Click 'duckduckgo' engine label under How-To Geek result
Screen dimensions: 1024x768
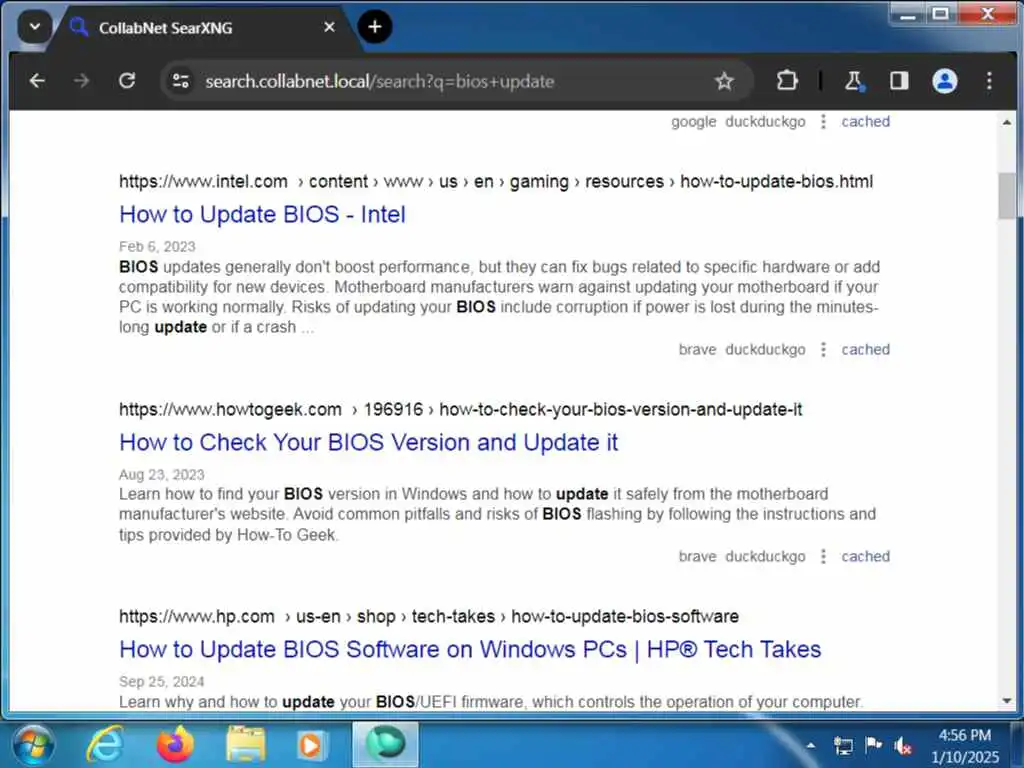click(x=765, y=556)
